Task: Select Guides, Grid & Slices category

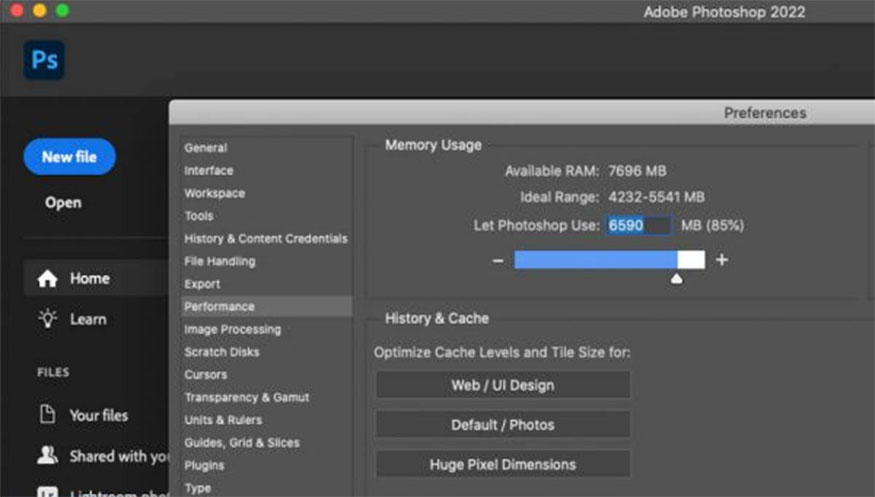Action: [241, 442]
